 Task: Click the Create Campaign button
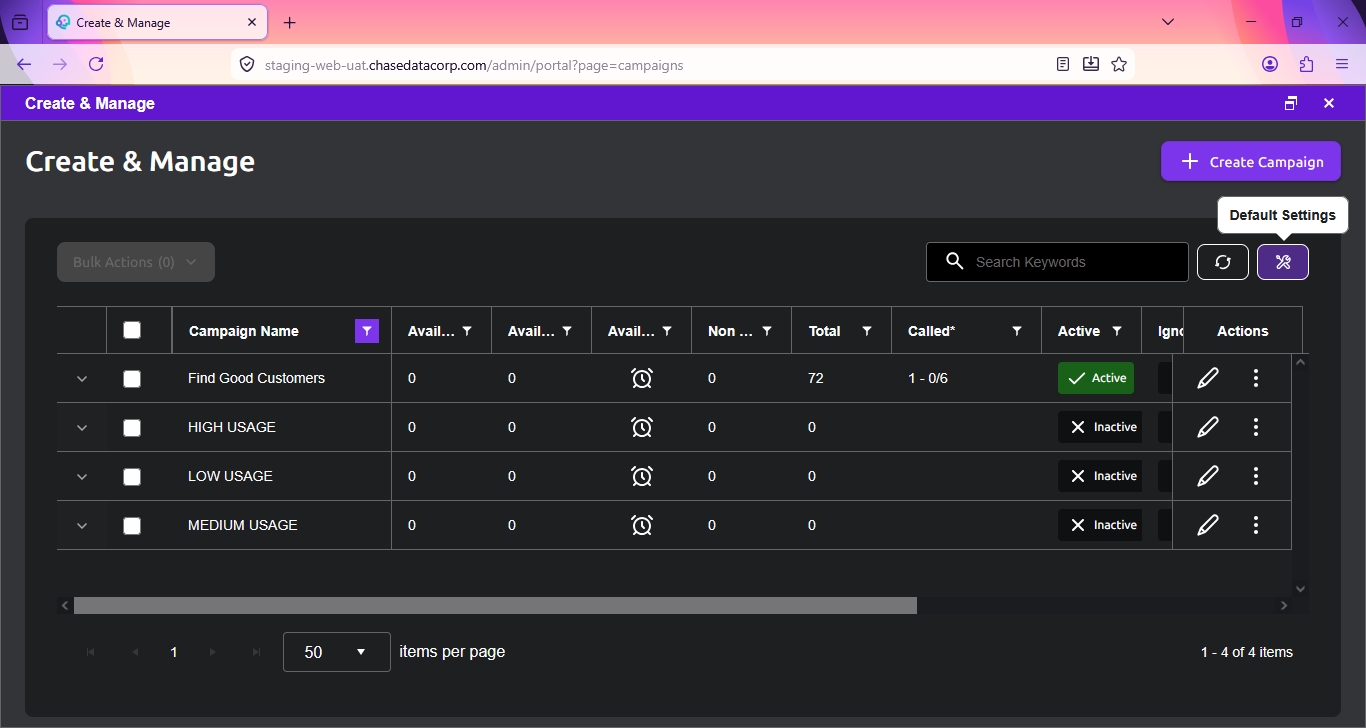(x=1251, y=161)
